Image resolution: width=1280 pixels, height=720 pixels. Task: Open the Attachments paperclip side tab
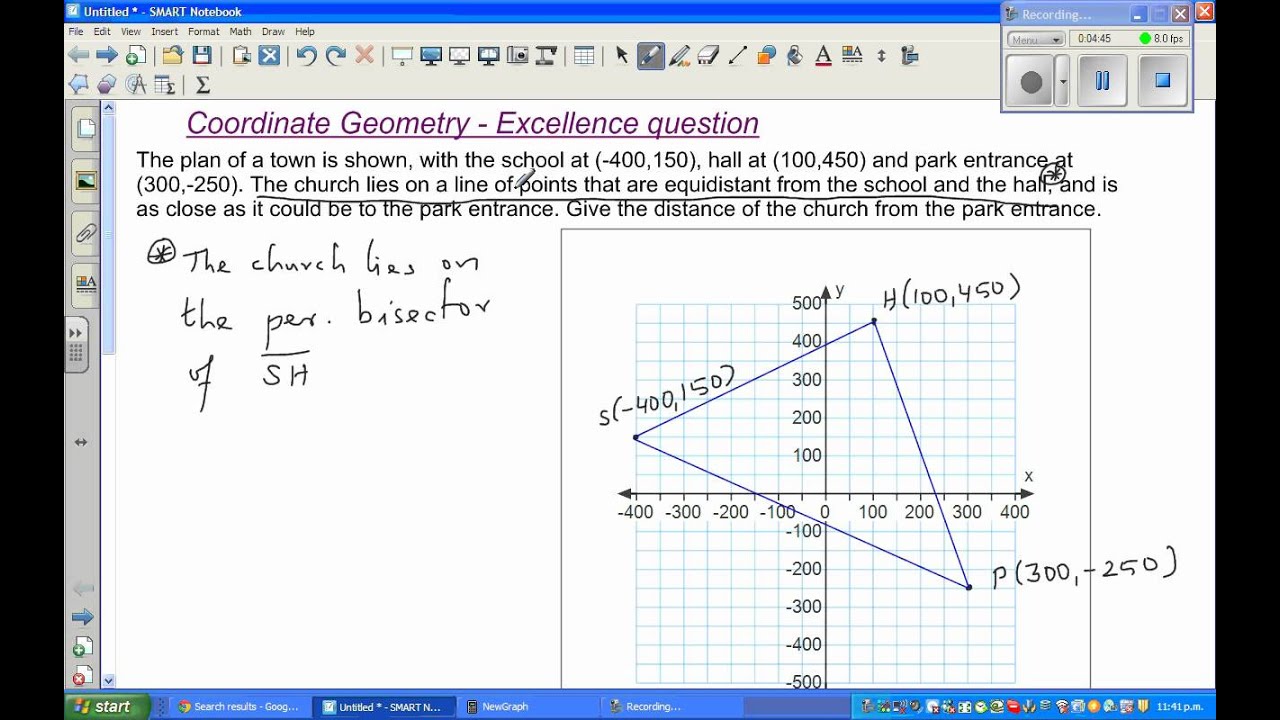click(86, 234)
